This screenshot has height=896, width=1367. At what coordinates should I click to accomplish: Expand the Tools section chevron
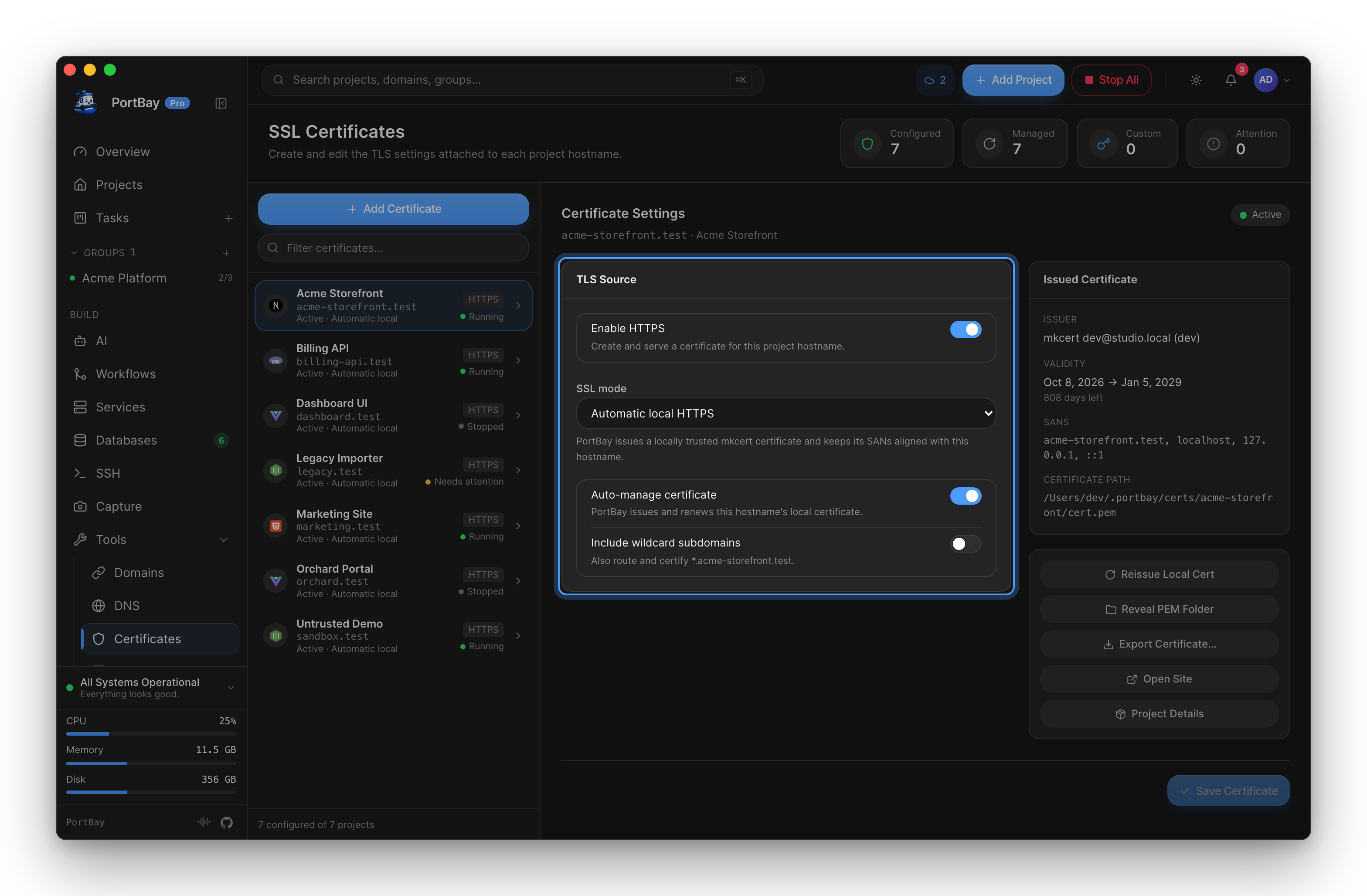coord(224,540)
